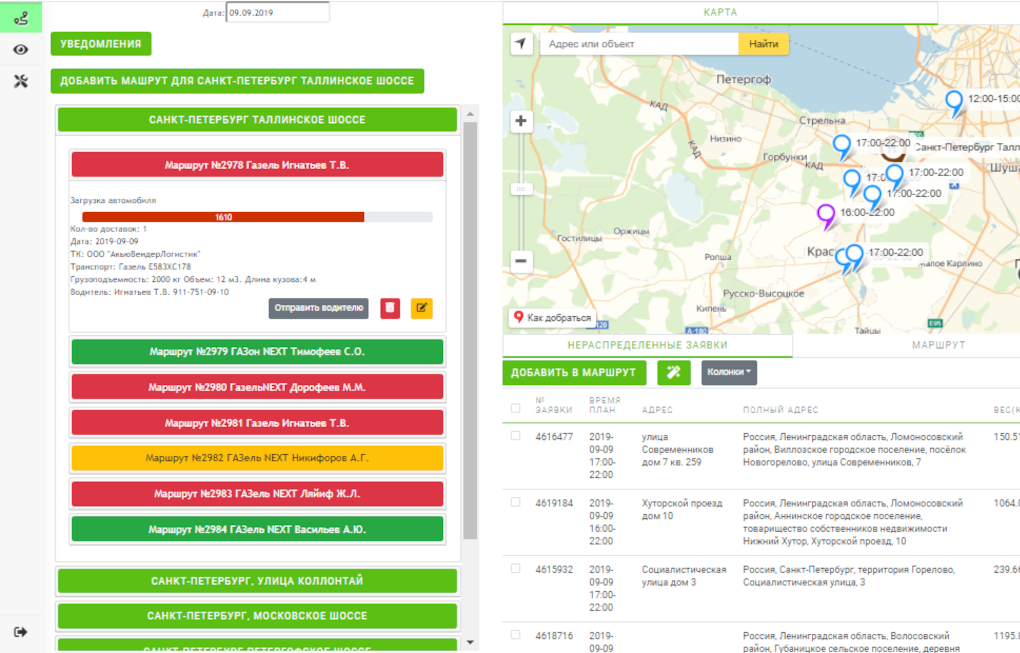Expand route №2981 Газель Игнатьев Т.В.
Screen dimensions: 1020x653
click(258, 423)
